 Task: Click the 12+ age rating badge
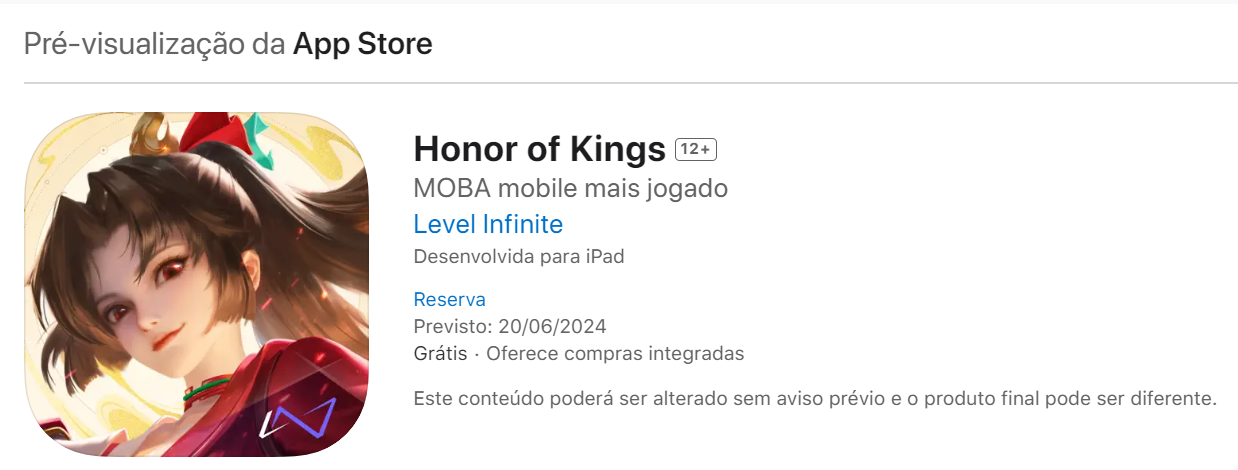(x=696, y=150)
